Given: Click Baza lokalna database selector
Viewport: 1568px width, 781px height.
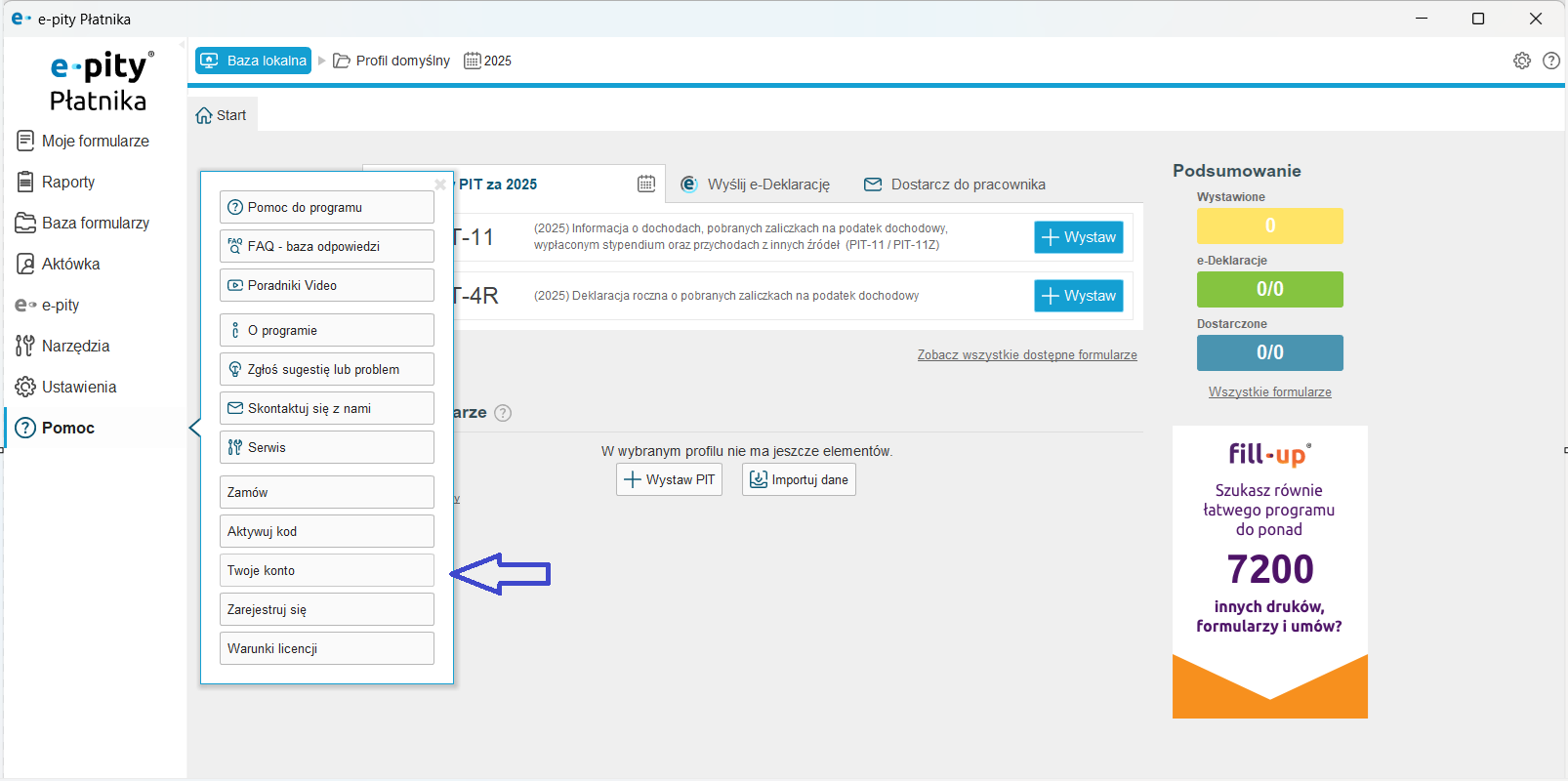Looking at the screenshot, I should point(254,61).
